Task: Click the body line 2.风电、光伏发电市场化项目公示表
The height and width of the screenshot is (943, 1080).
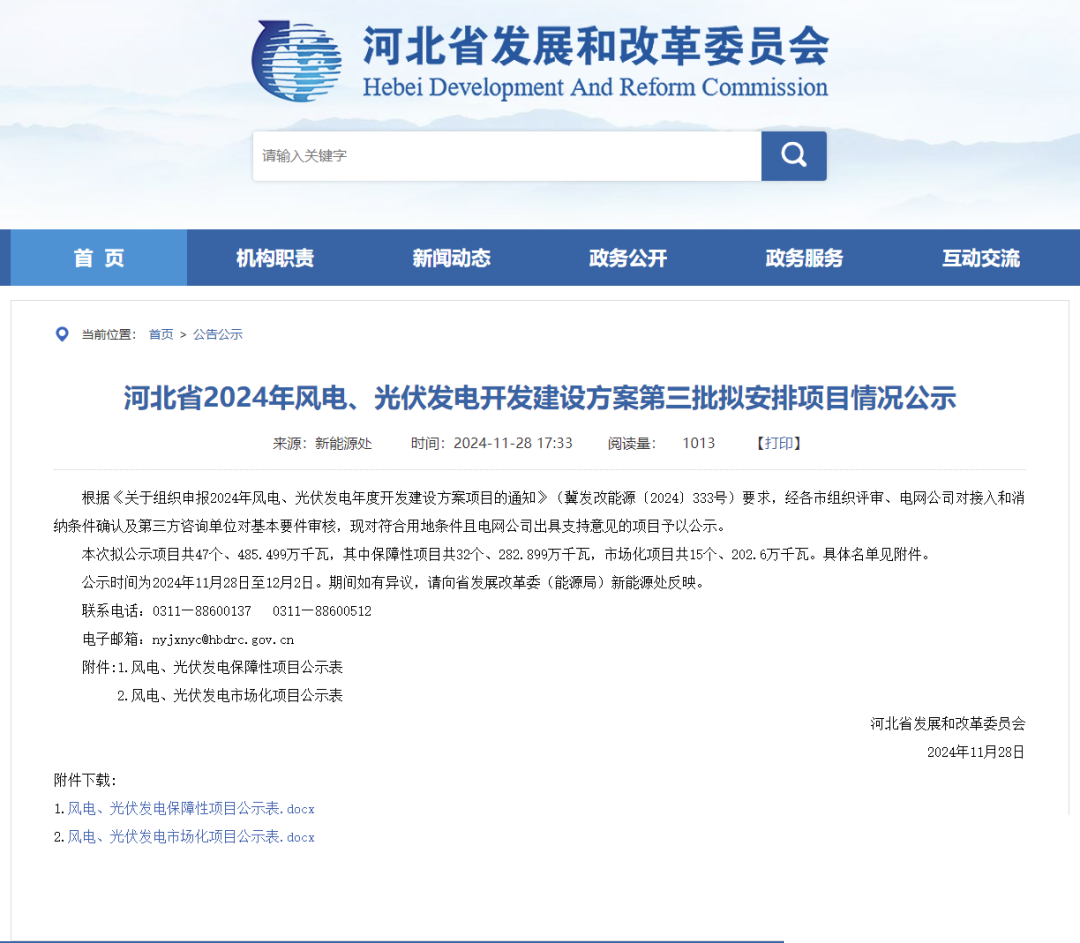Action: point(229,695)
